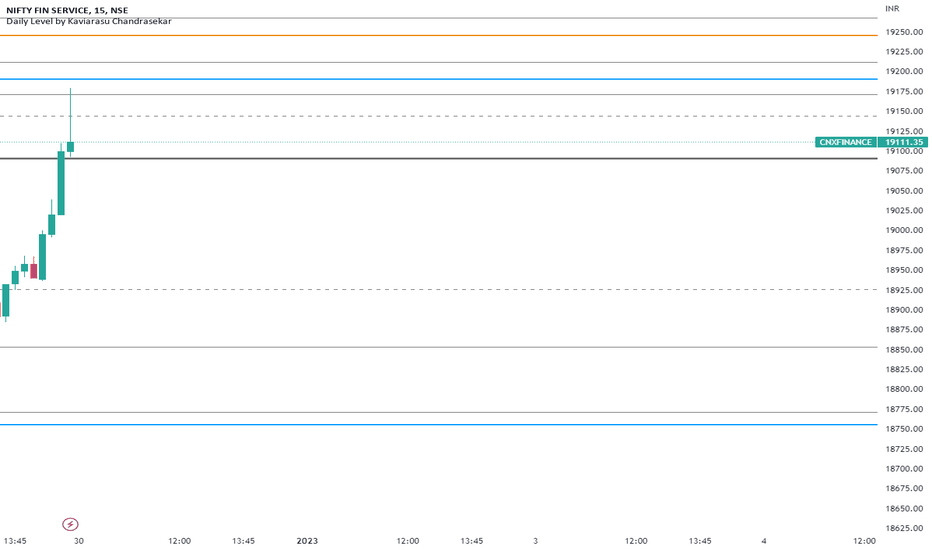Select the blue level line near 18750.00
The image size is (932, 550).
(x=439, y=425)
